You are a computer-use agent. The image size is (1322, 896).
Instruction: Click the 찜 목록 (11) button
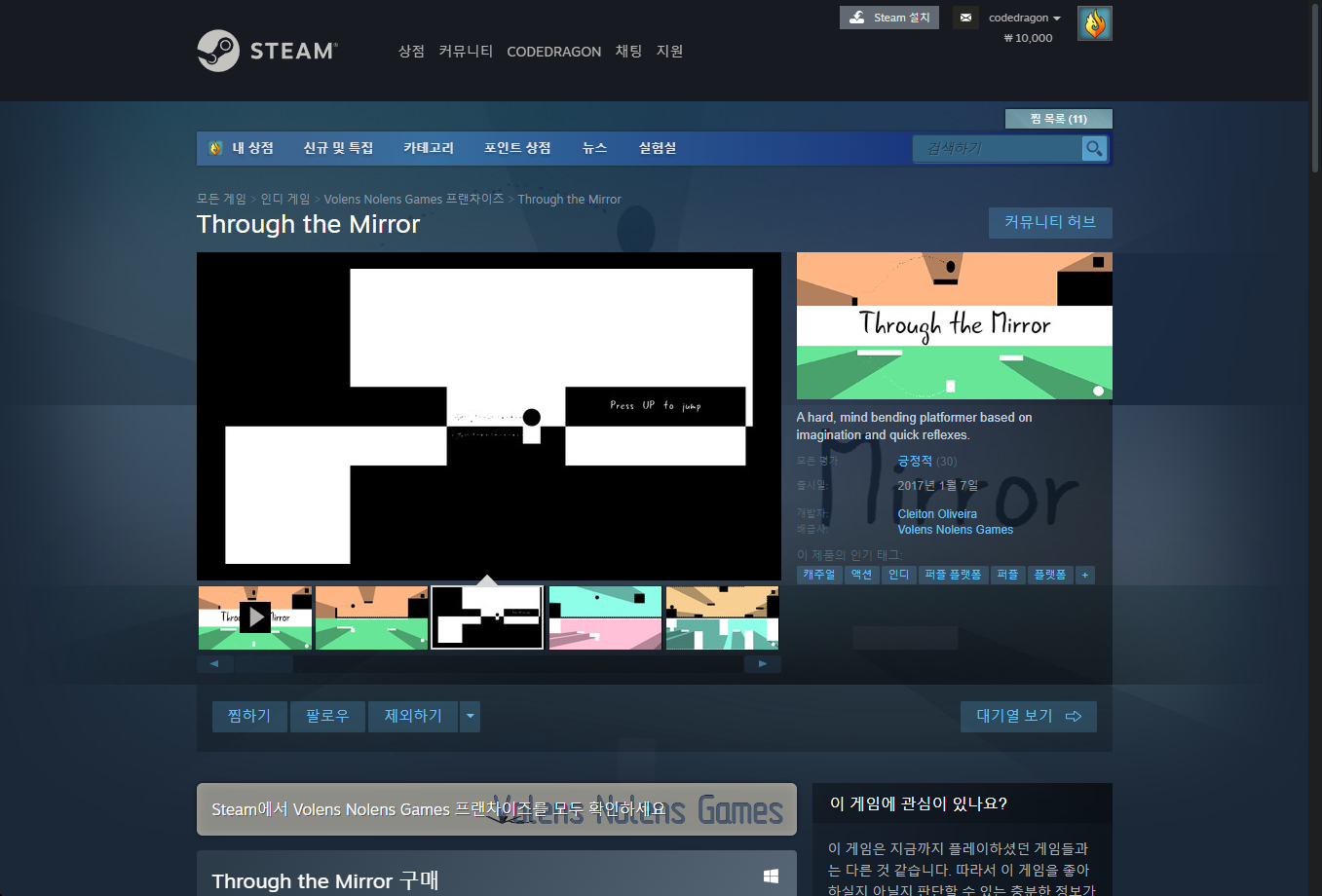pos(1058,119)
